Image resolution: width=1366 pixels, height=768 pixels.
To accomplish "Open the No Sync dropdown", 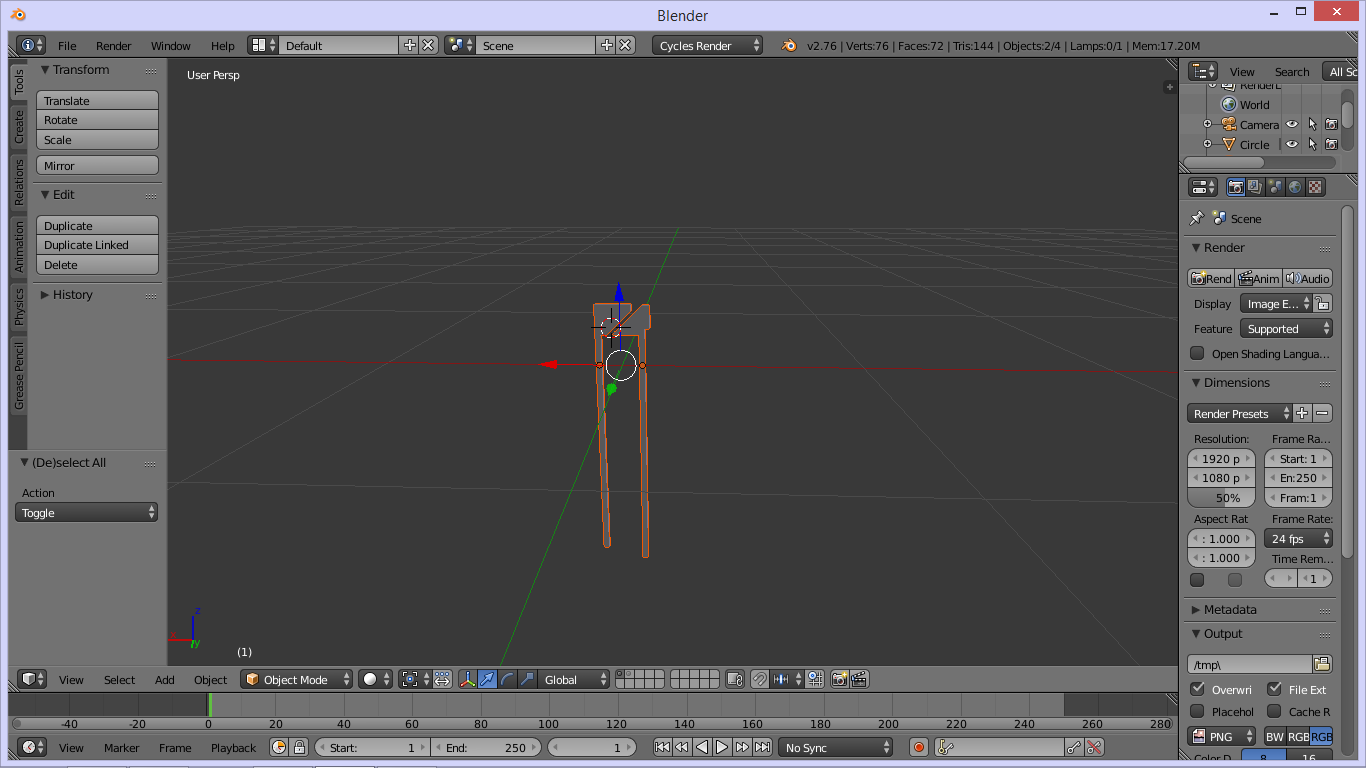I will tap(836, 747).
